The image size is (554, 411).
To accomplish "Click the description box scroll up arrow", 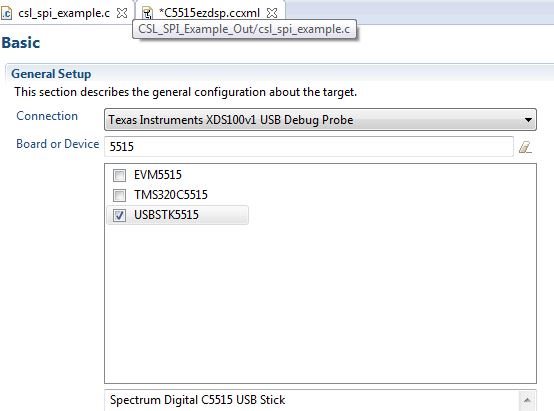I will click(527, 400).
